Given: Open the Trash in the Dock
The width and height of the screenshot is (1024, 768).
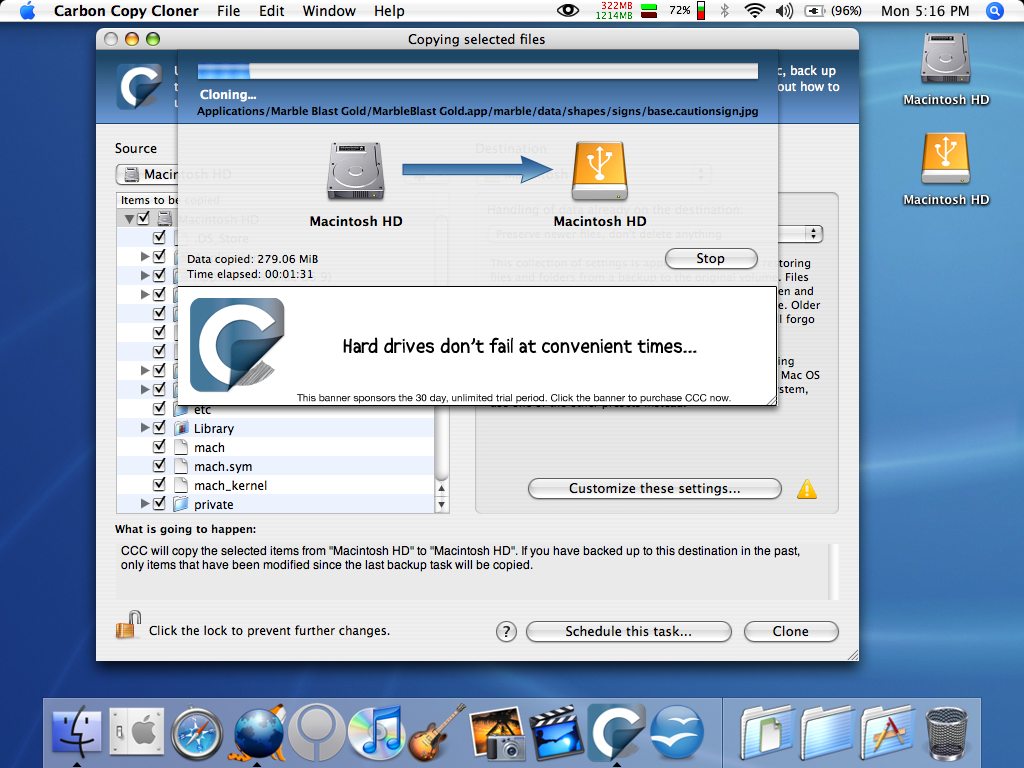Looking at the screenshot, I should (947, 733).
